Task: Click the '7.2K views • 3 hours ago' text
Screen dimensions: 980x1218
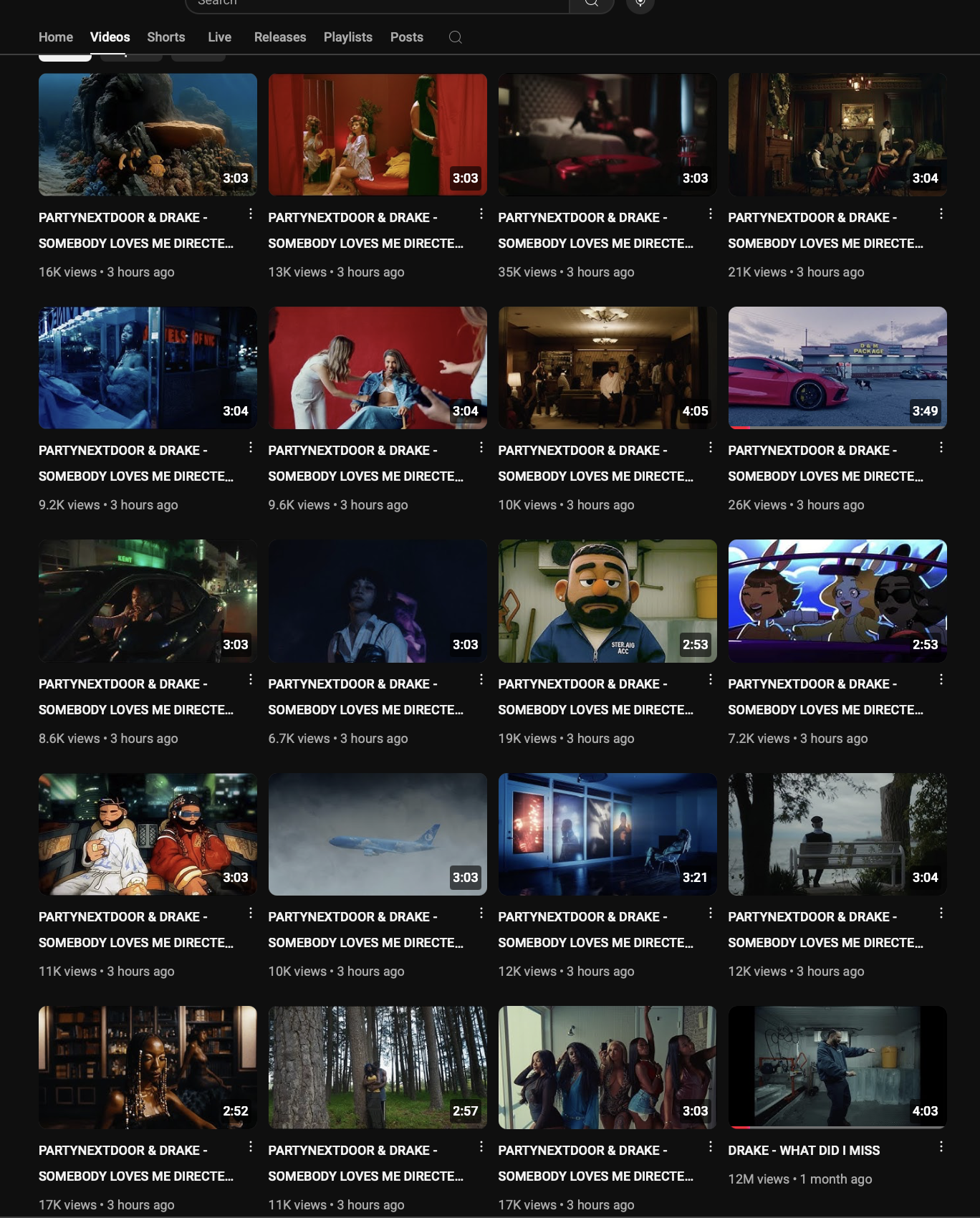Action: click(x=798, y=739)
